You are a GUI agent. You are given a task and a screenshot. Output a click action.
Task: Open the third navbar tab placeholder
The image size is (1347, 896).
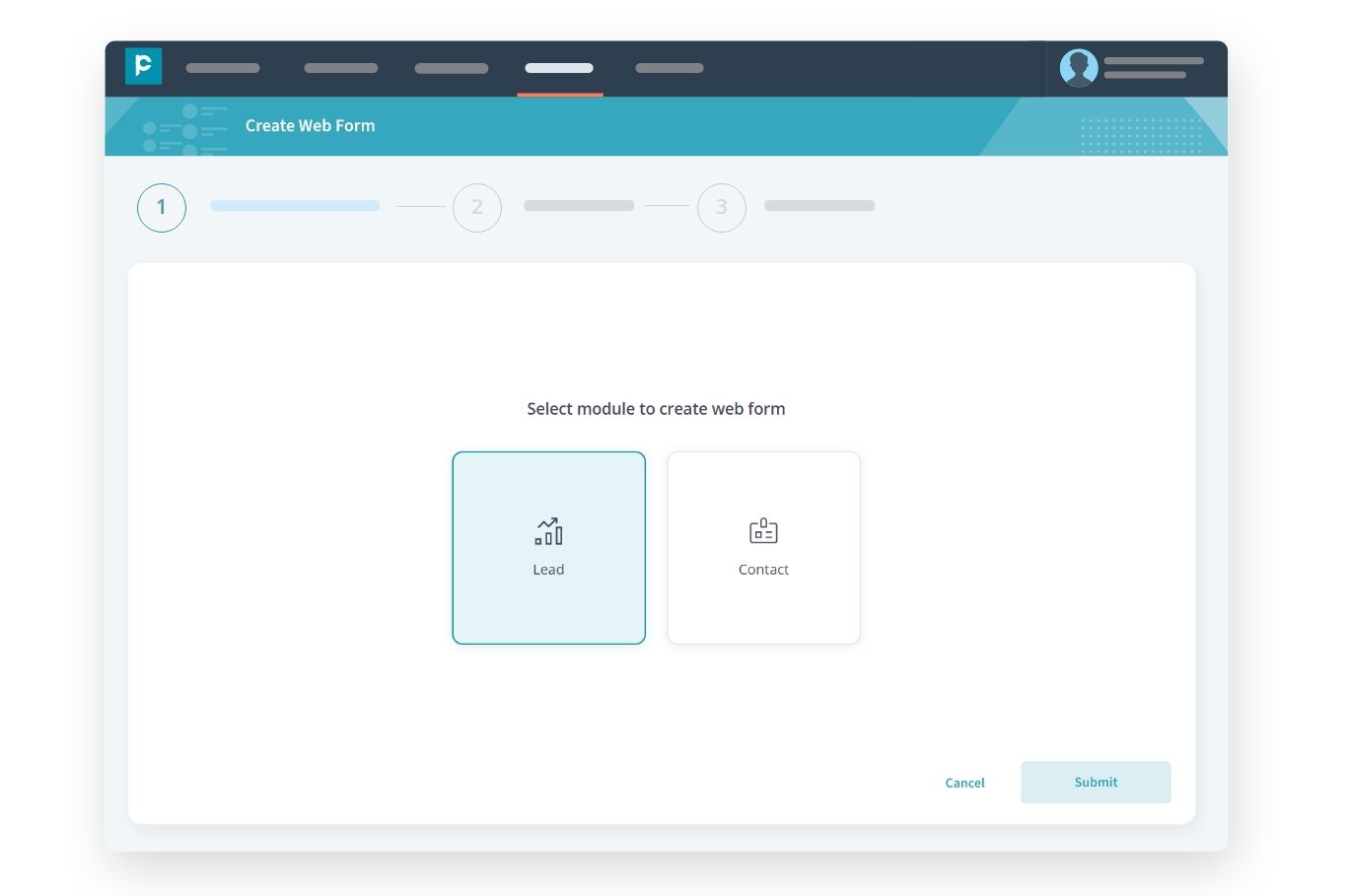tap(452, 68)
